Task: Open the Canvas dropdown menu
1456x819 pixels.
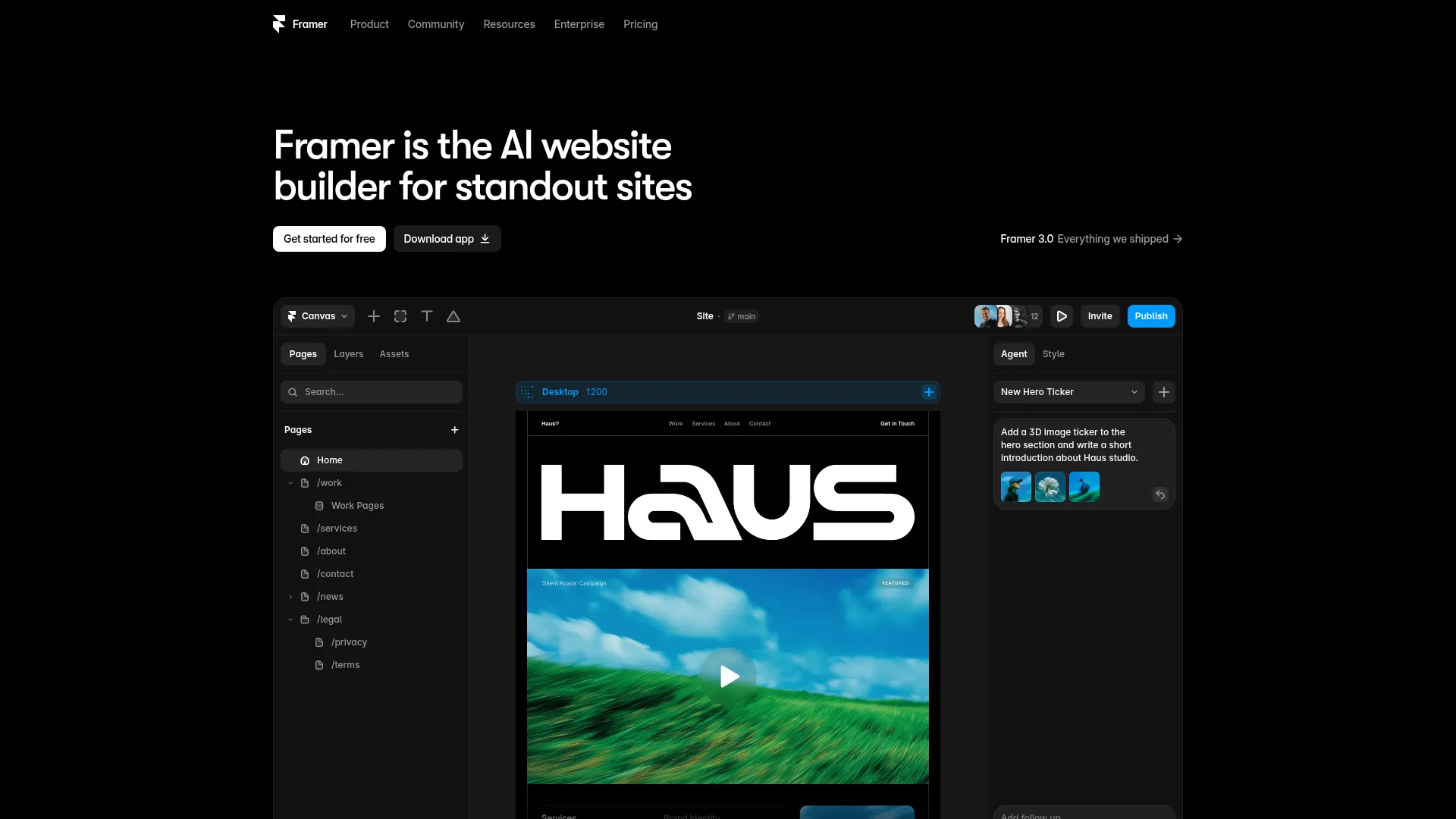Action: 318,316
